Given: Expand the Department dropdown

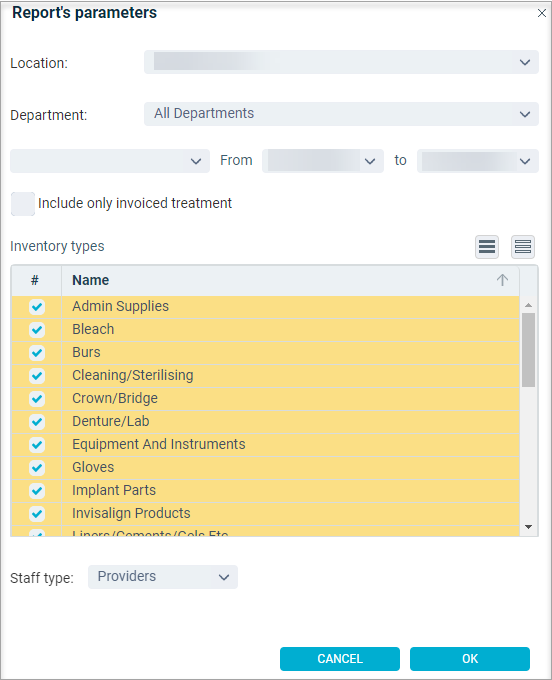Looking at the screenshot, I should click(341, 114).
